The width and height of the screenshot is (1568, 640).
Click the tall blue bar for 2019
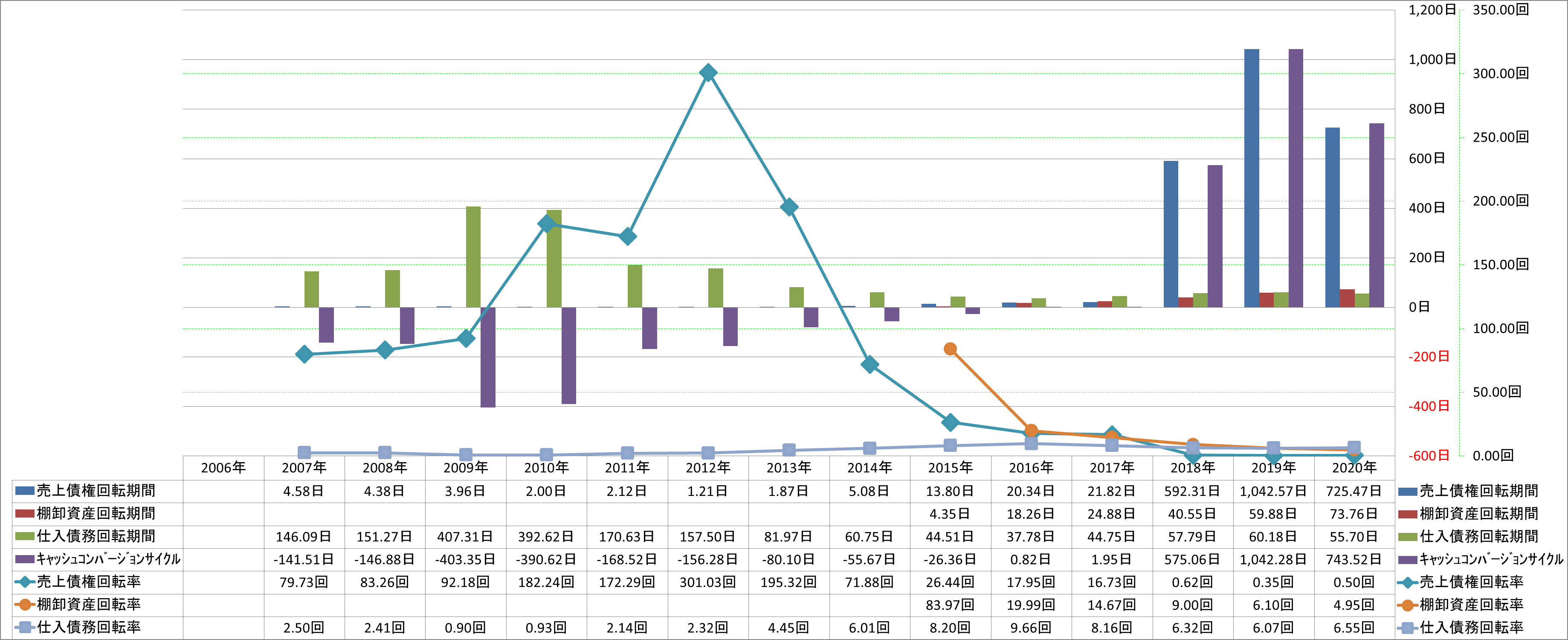coord(1252,178)
